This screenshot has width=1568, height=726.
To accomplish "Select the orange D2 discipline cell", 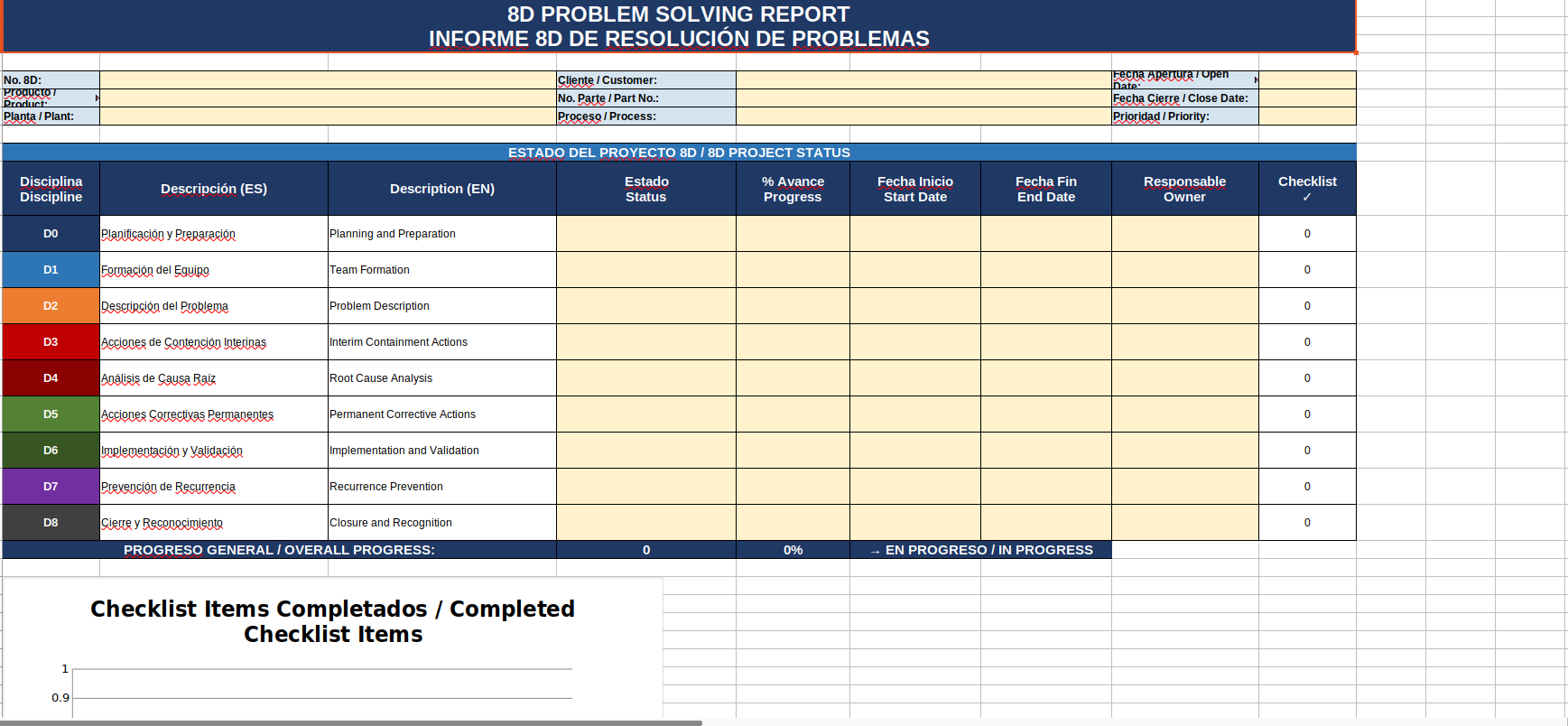I will click(51, 306).
